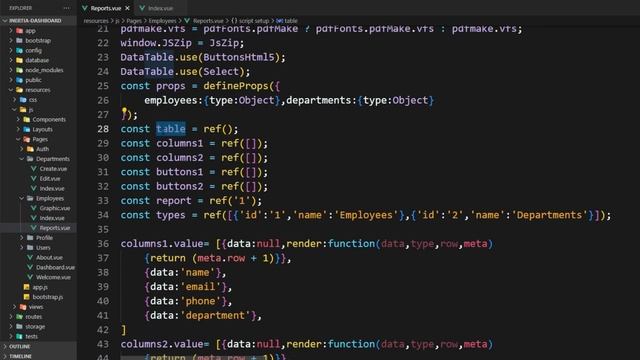Image resolution: width=640 pixels, height=360 pixels.
Task: Click the bootstrap folder icon
Action: (x=19, y=40)
